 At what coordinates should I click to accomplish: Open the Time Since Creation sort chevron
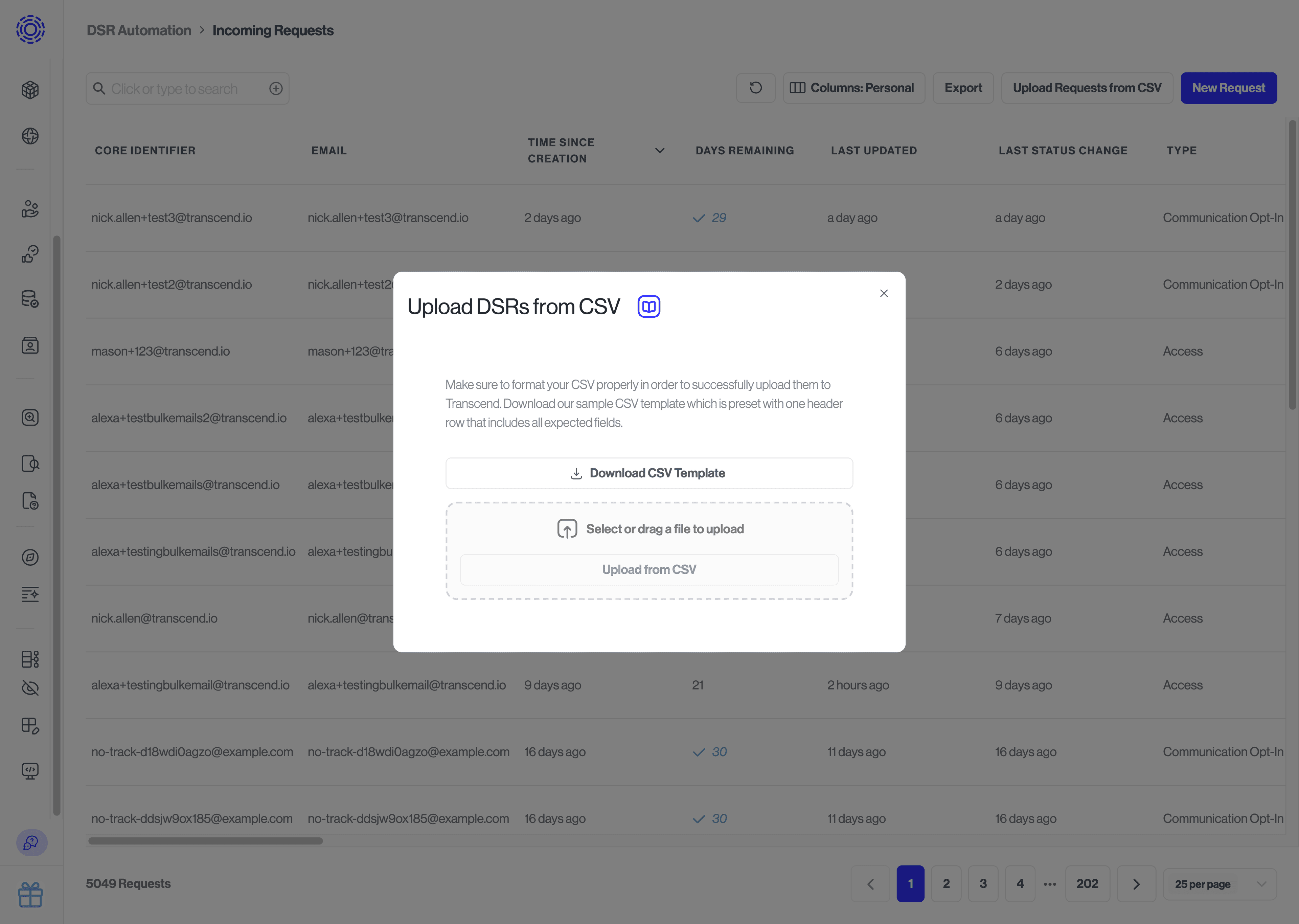pyautogui.click(x=659, y=150)
